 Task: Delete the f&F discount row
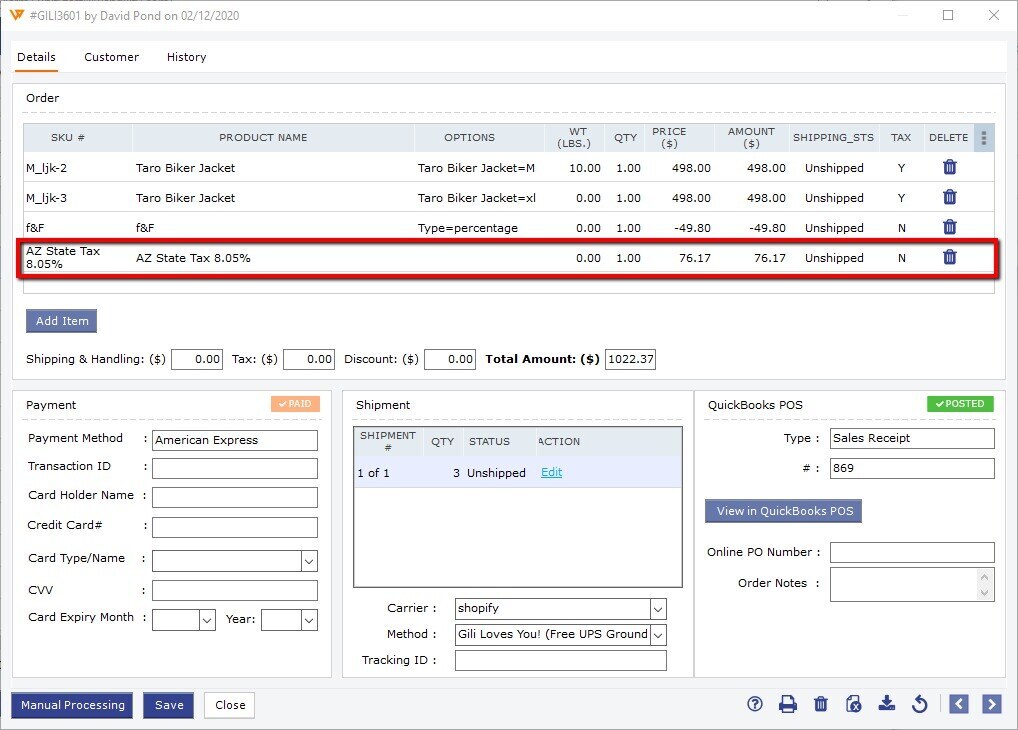click(949, 227)
